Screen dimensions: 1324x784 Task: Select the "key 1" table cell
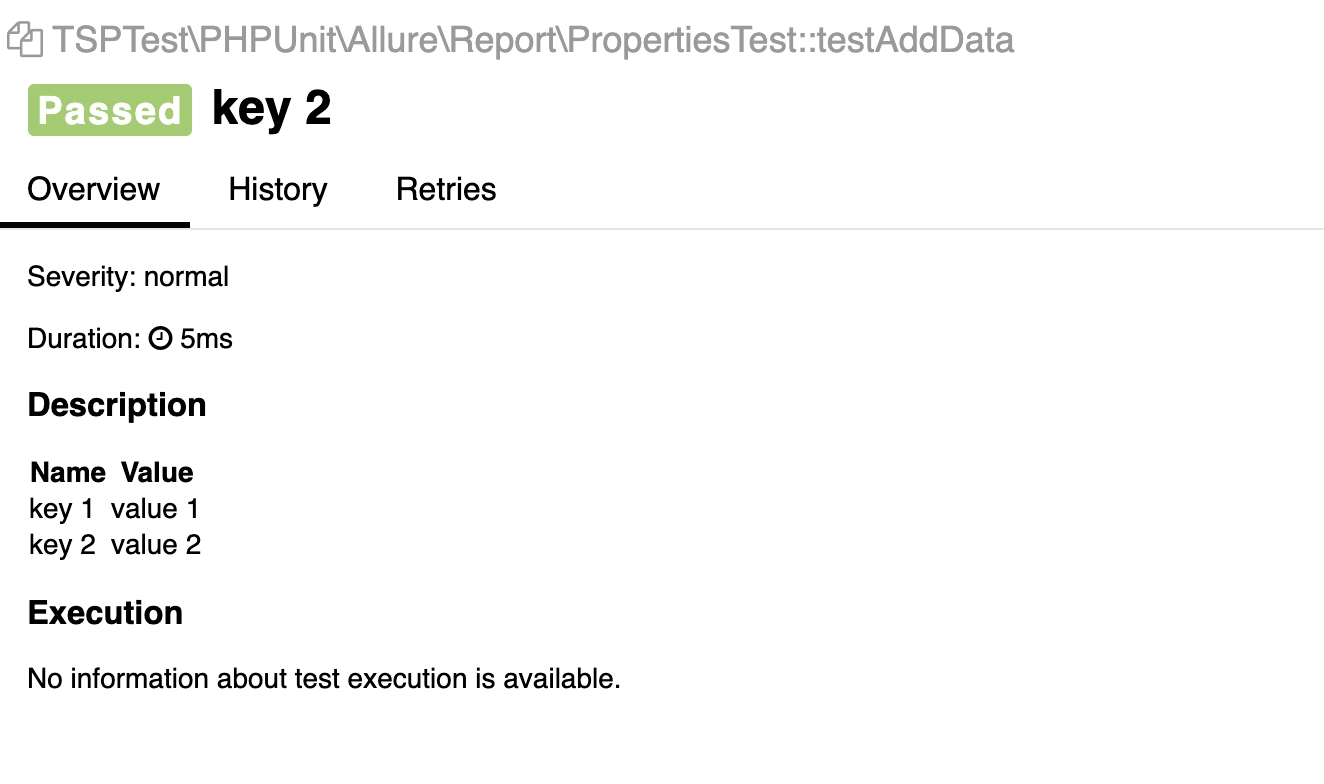tap(62, 509)
